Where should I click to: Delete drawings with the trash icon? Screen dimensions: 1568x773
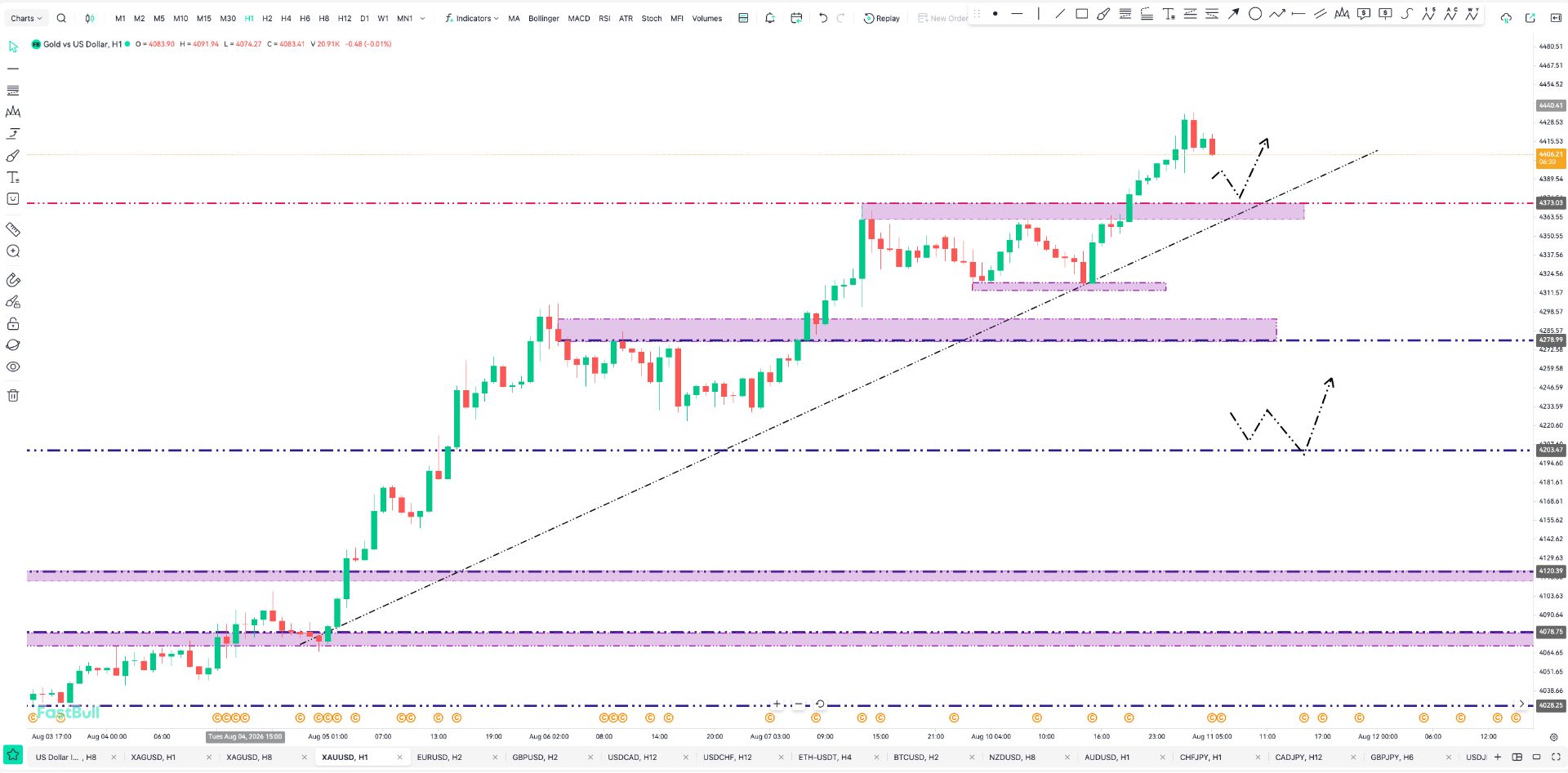(13, 396)
